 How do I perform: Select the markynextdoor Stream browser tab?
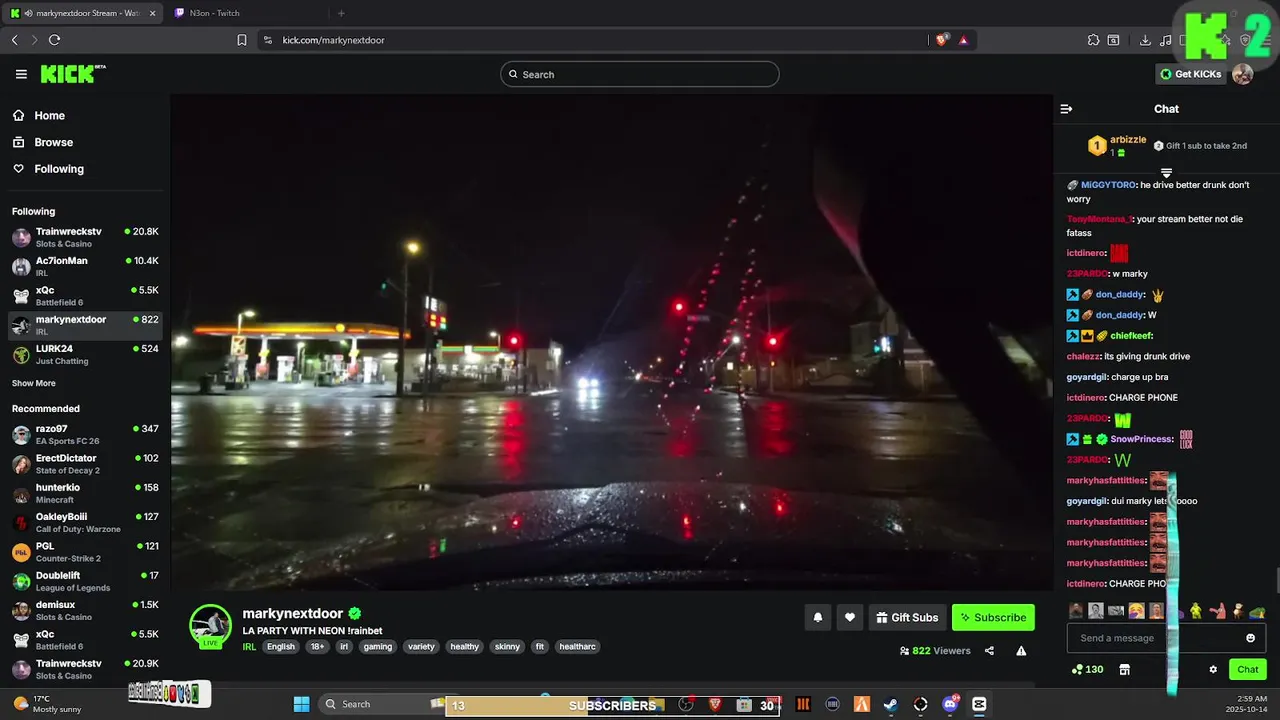pos(82,13)
